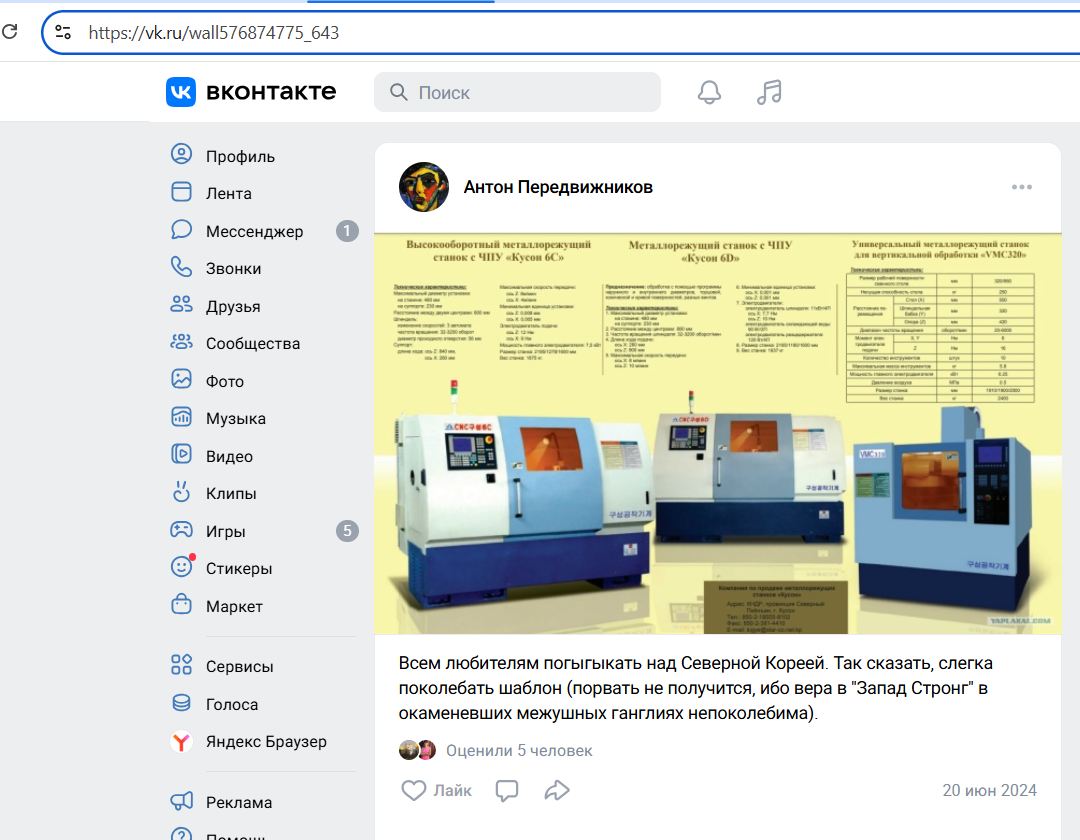
Task: Click the Игры counter badge 5
Action: [x=347, y=531]
